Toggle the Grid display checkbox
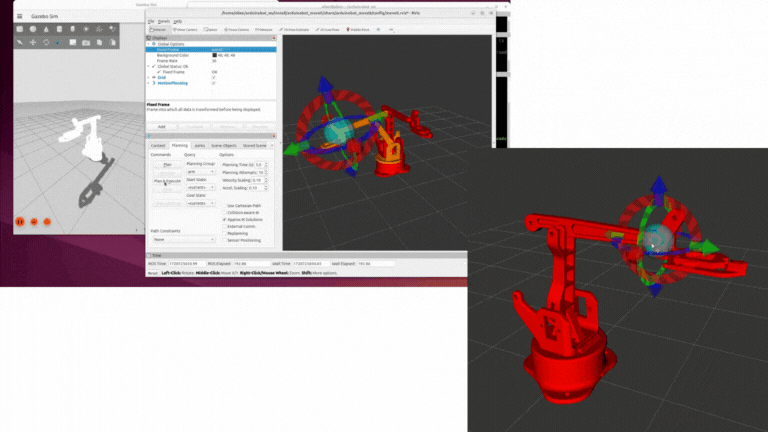 click(214, 77)
